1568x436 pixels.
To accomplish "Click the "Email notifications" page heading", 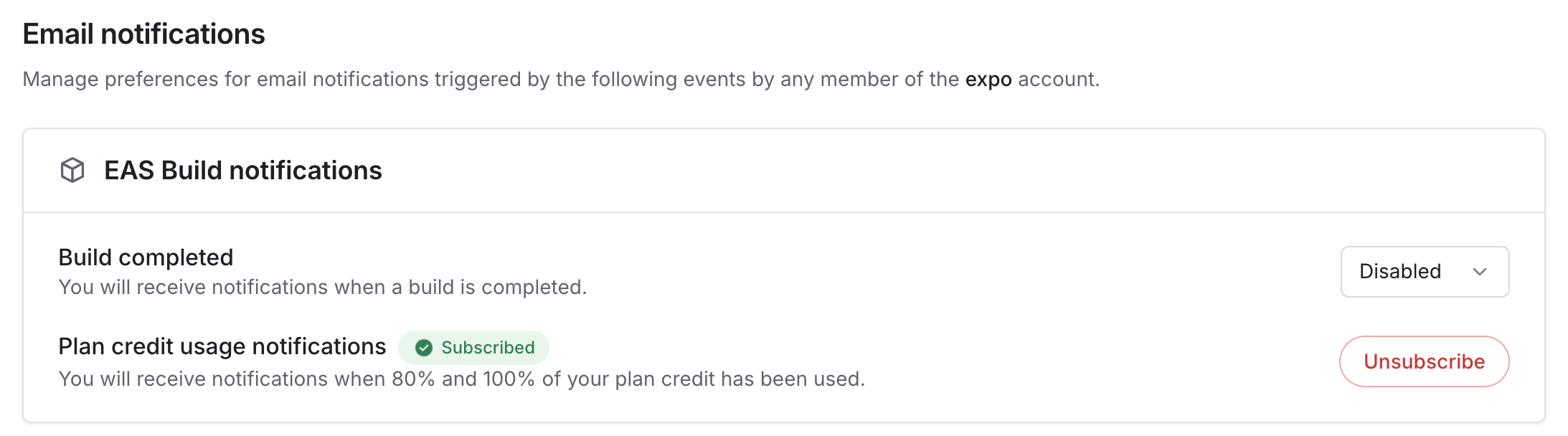I will 143,34.
